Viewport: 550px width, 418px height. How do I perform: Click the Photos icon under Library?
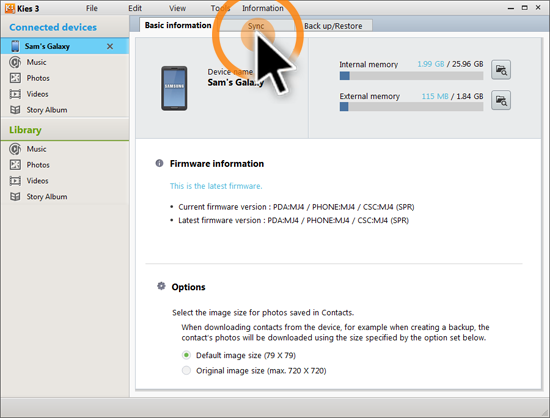click(x=15, y=164)
